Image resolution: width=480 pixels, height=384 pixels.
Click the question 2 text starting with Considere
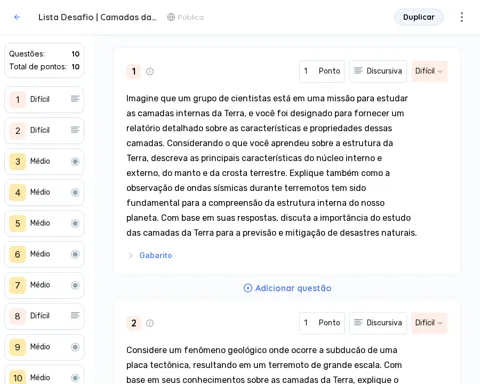[x=264, y=365]
